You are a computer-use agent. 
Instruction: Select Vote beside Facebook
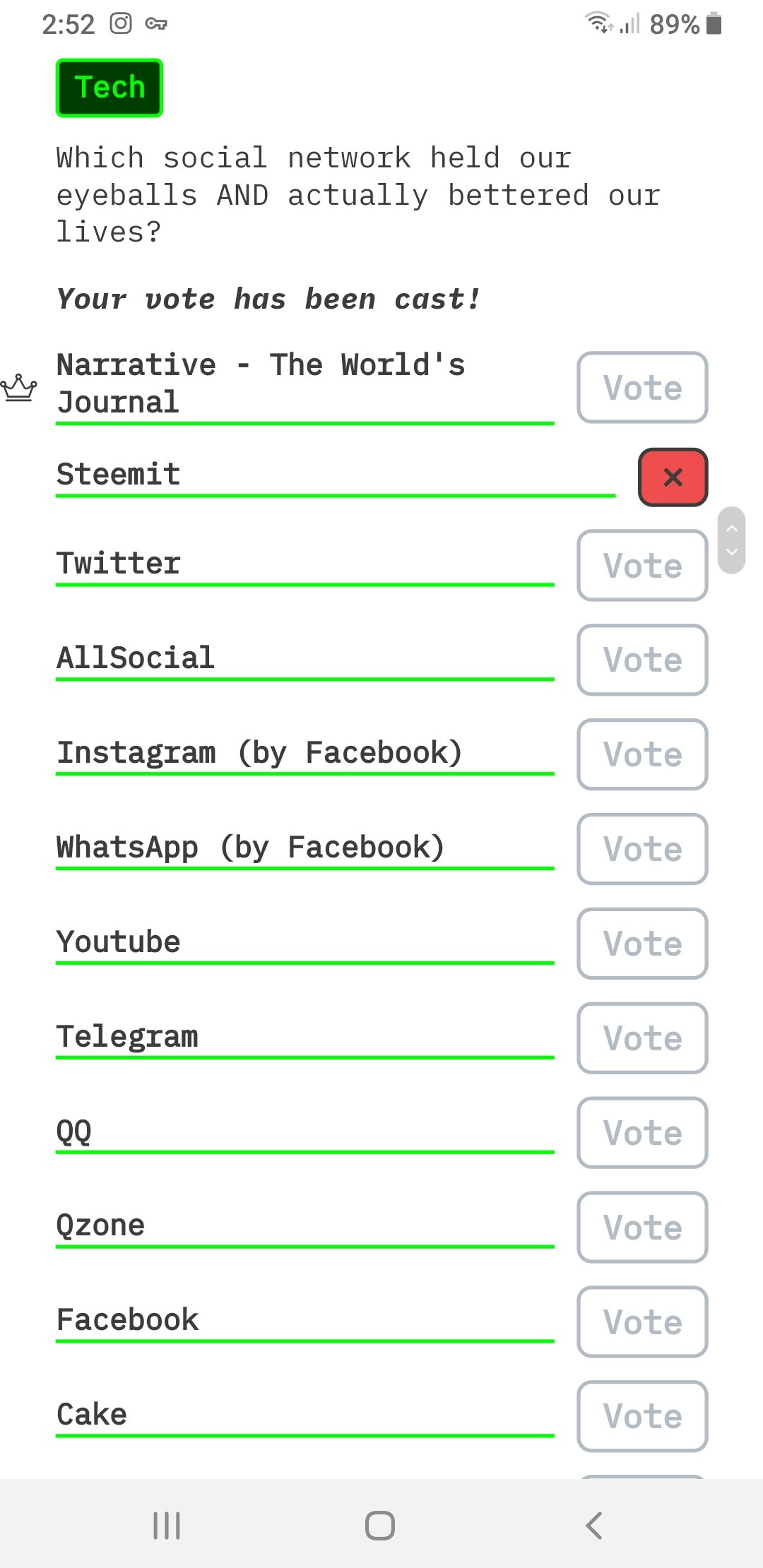[x=642, y=1322]
